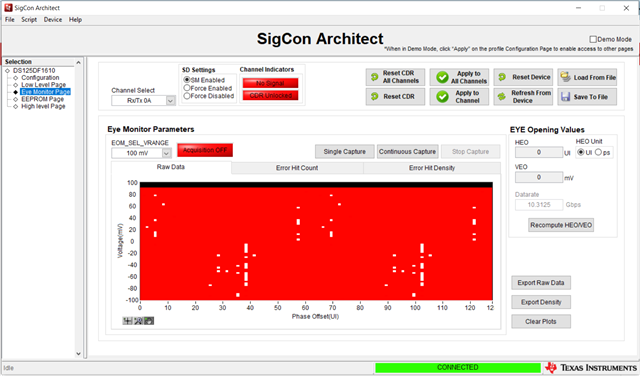Select High level Page in the tree
640x376 pixels.
(x=43, y=106)
